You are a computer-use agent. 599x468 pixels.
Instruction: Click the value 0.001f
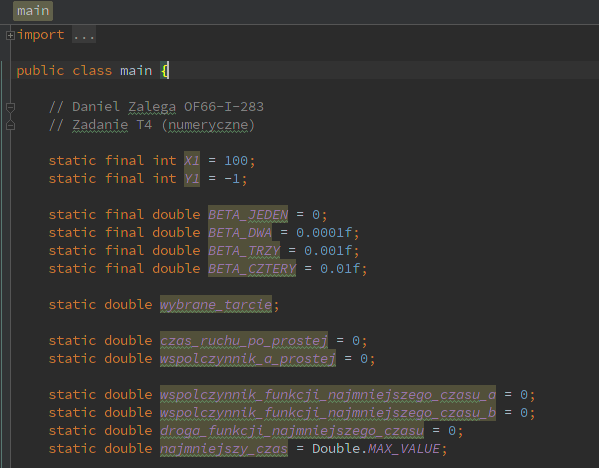click(328, 251)
